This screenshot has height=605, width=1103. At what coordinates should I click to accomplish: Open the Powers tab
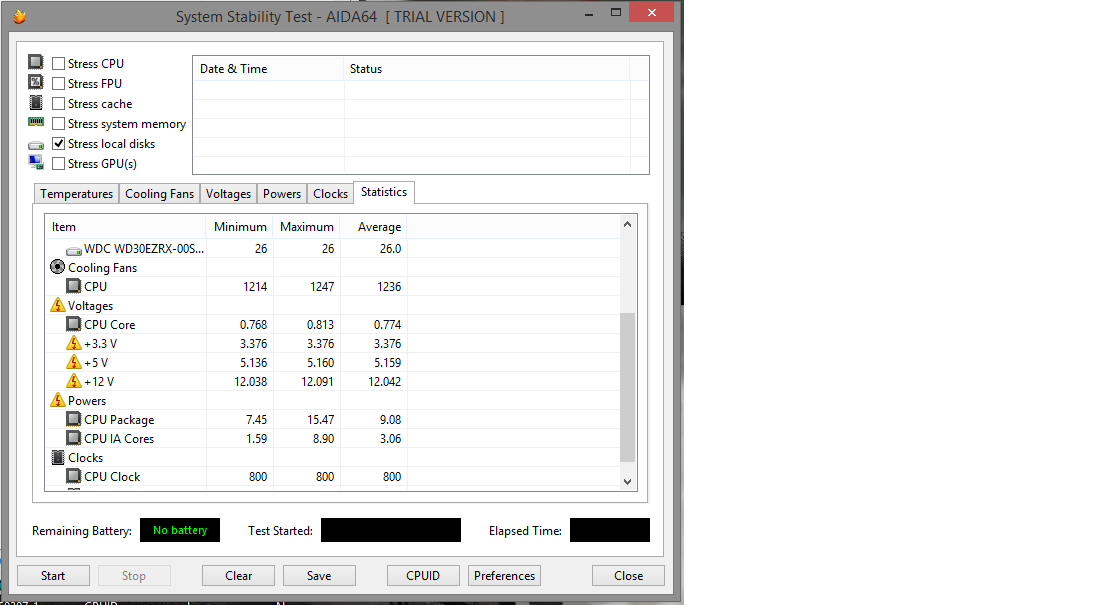pos(281,193)
